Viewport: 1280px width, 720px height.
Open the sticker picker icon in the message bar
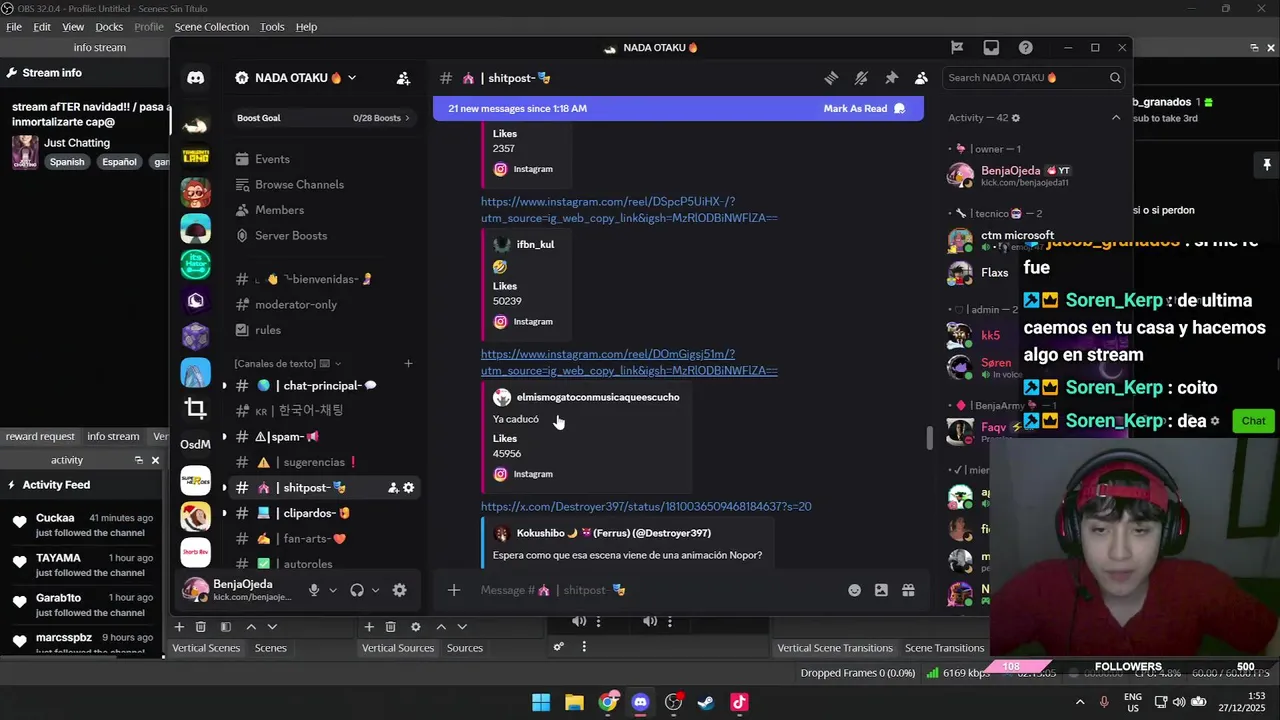(881, 590)
